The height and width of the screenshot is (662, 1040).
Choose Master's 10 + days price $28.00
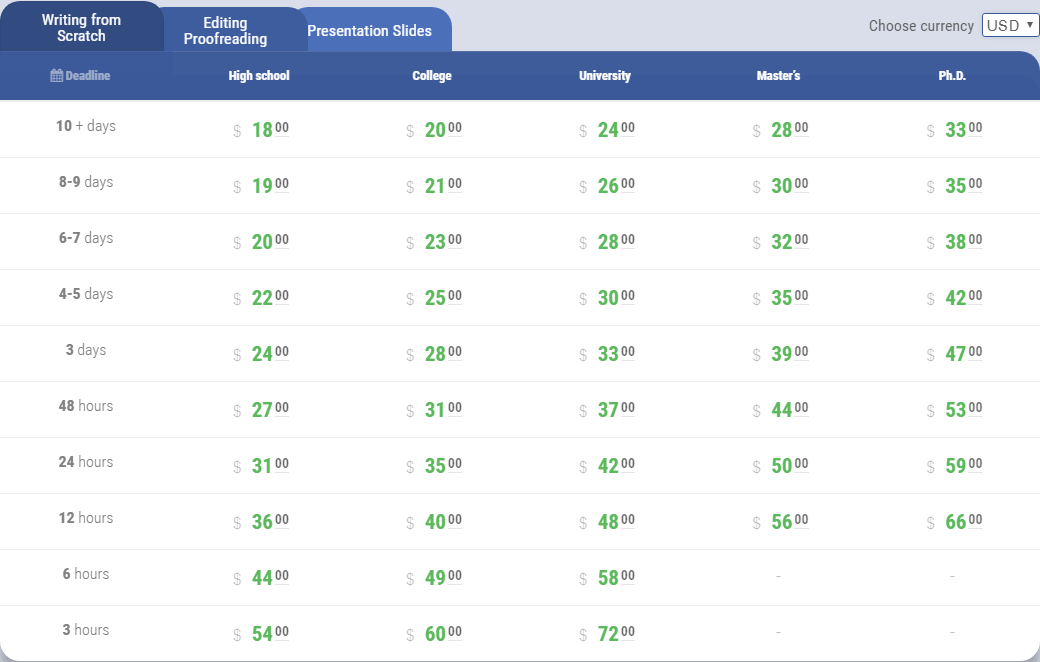[x=781, y=129]
